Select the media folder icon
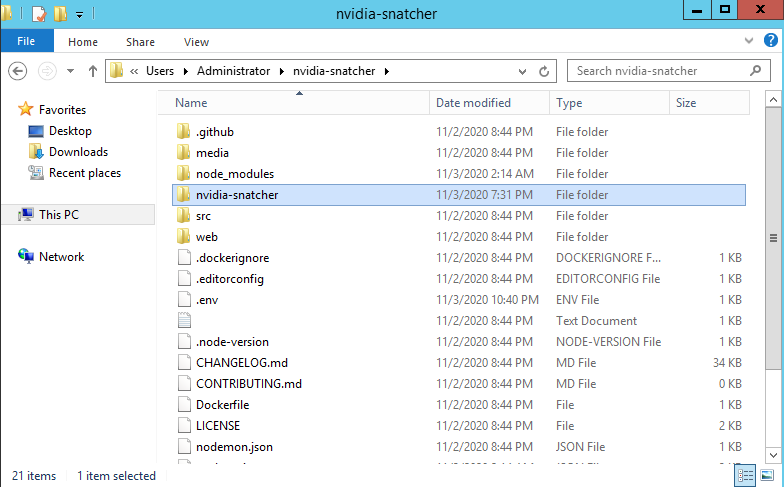The image size is (784, 487). coord(184,152)
